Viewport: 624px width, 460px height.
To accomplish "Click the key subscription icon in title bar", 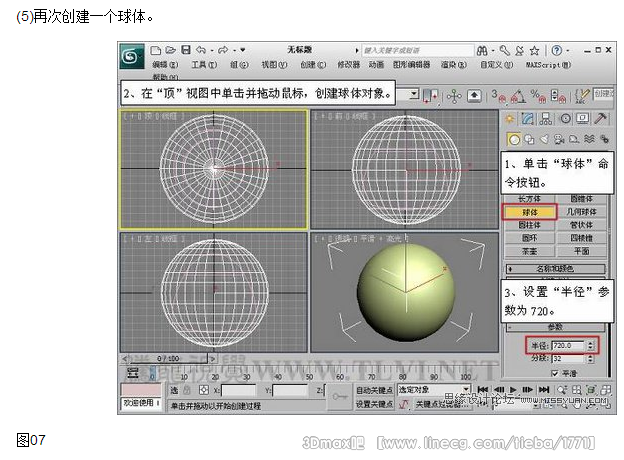I will (505, 51).
